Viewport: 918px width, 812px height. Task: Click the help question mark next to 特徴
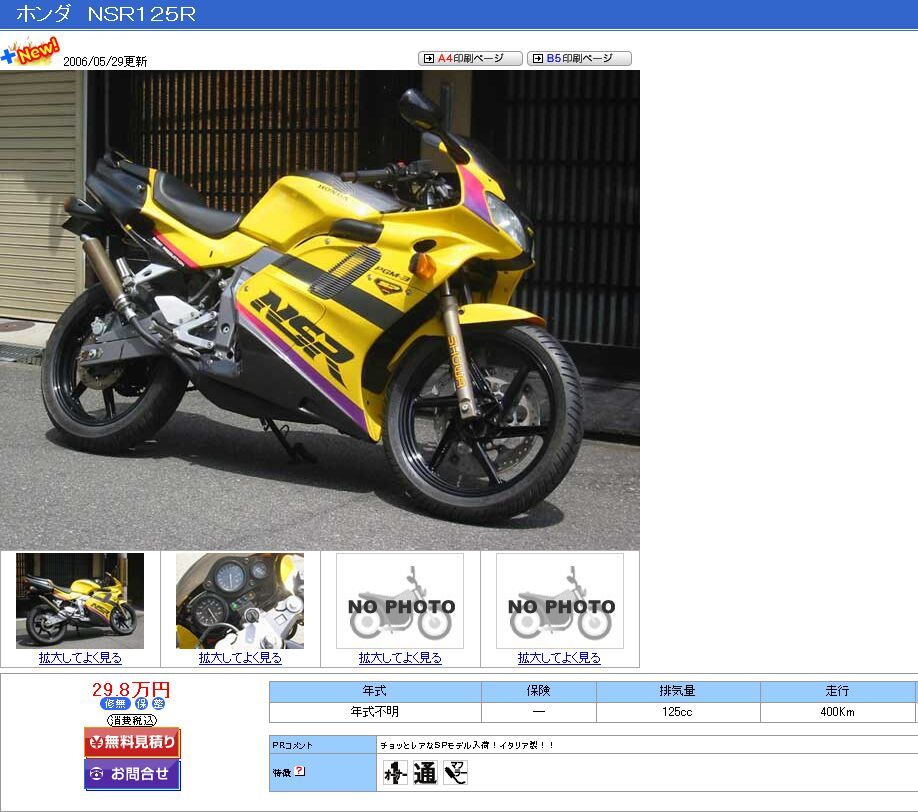click(x=300, y=771)
